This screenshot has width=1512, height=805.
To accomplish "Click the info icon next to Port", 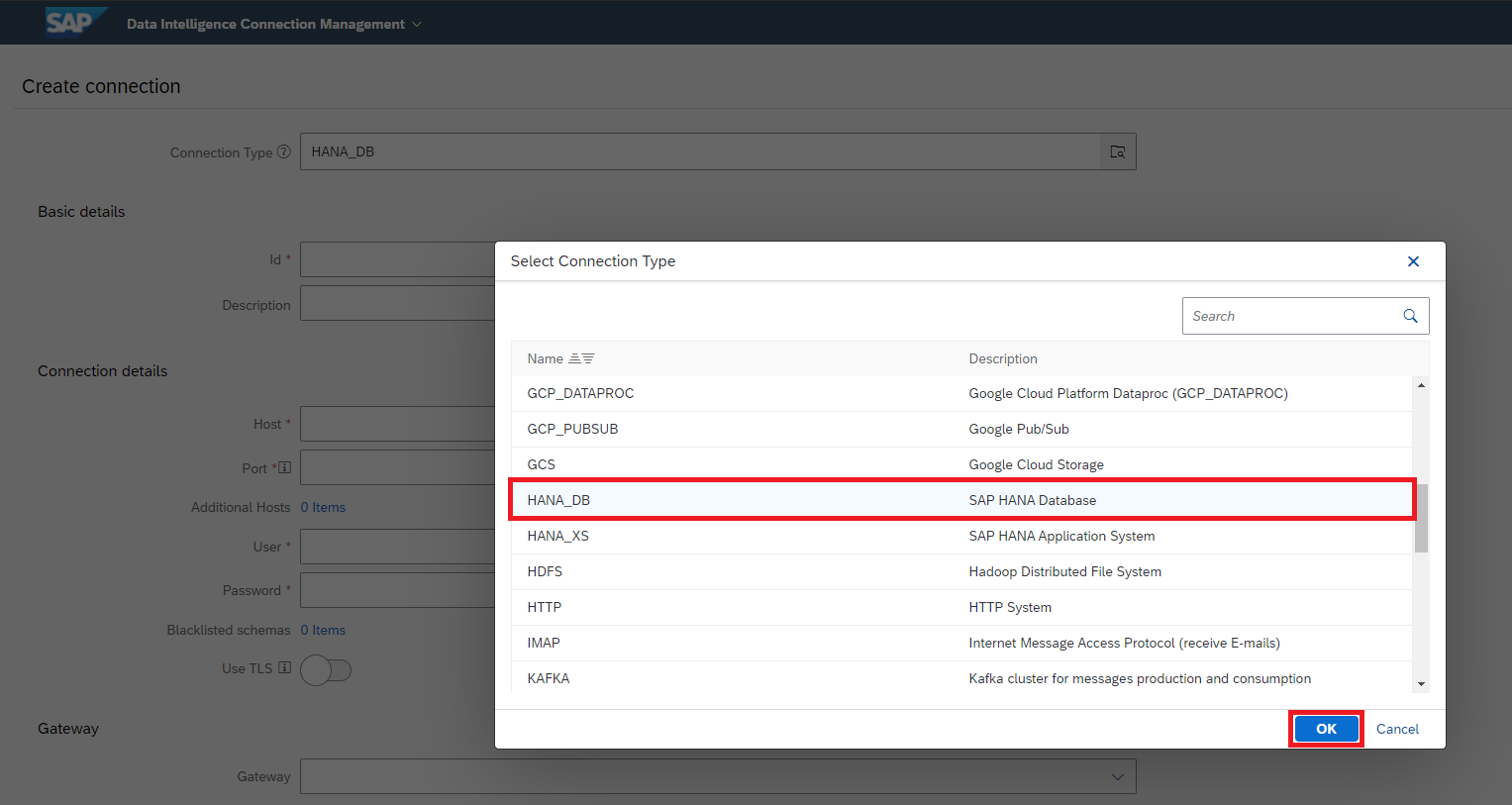I will (x=285, y=467).
